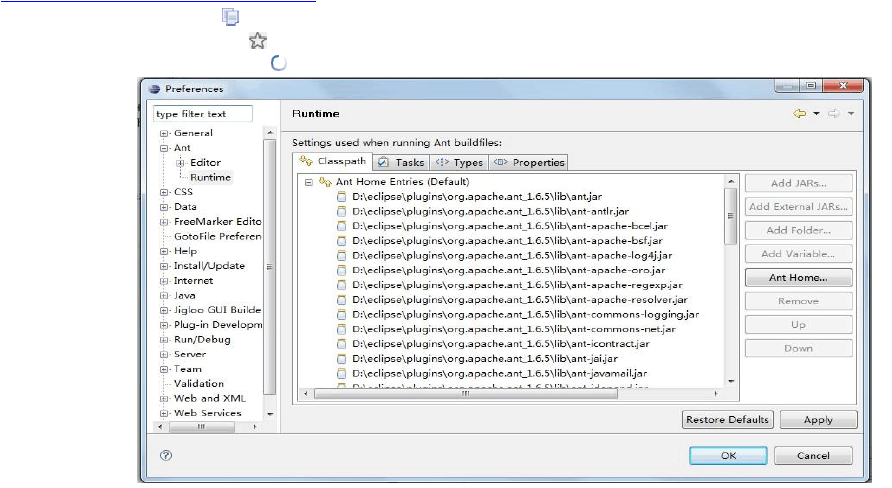Switch to the Tasks tab
The image size is (892, 488).
click(x=401, y=163)
